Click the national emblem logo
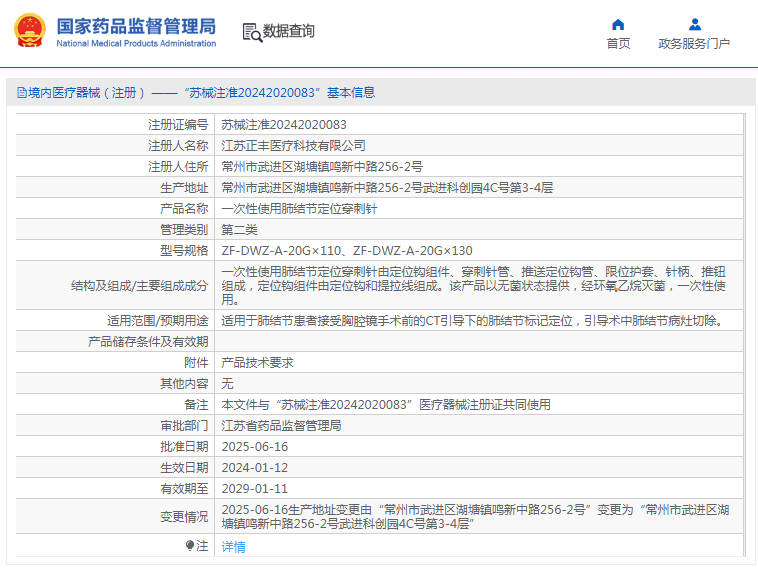758x571 pixels. (30, 30)
